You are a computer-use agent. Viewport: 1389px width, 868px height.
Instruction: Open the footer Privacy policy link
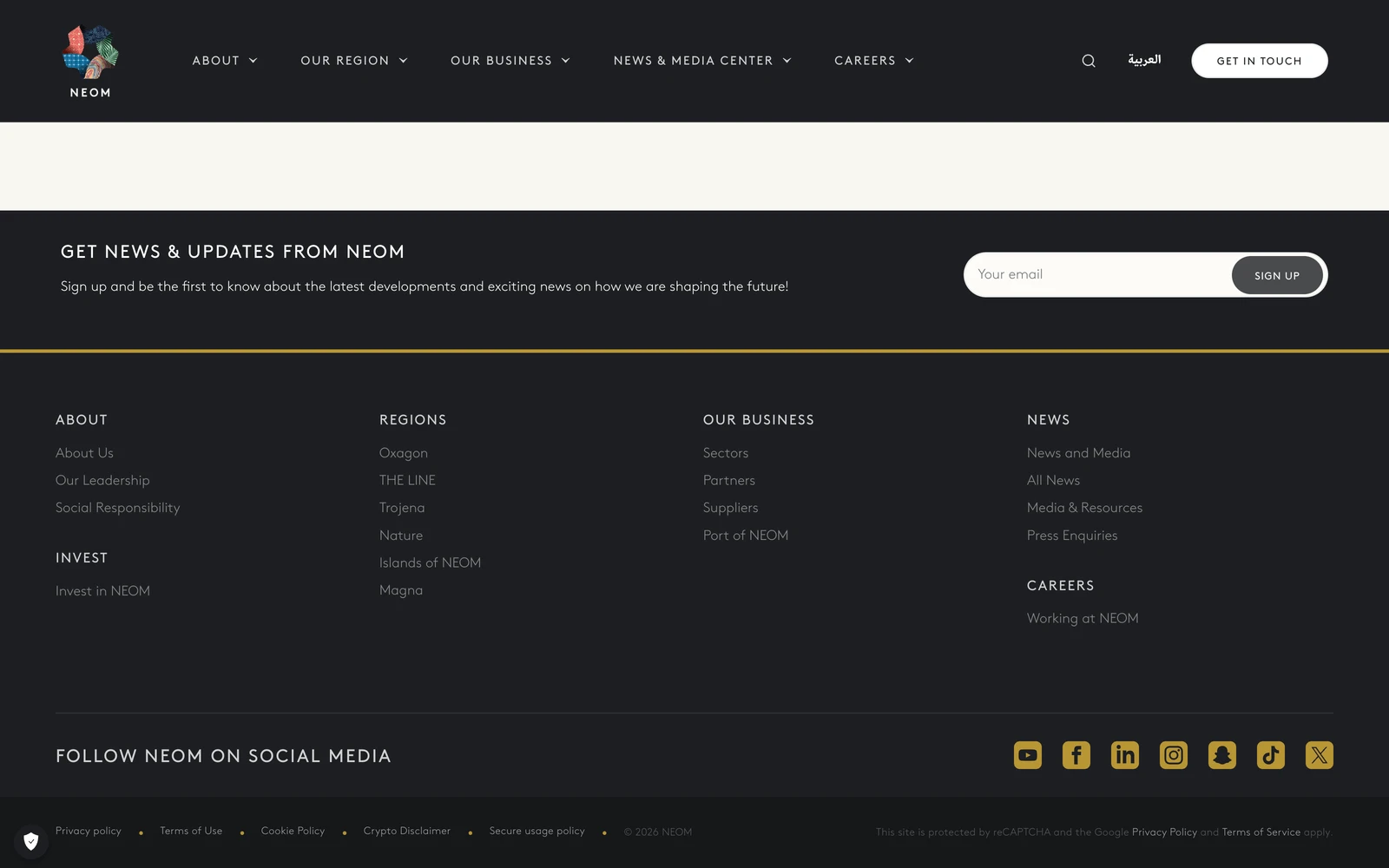(x=89, y=831)
